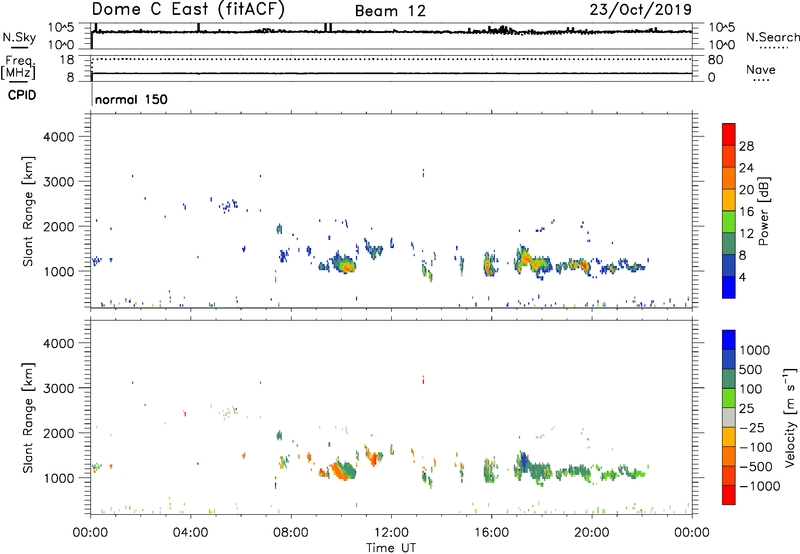This screenshot has width=800, height=554.
Task: Click the 'normal 150' CPID text
Action: (131, 99)
